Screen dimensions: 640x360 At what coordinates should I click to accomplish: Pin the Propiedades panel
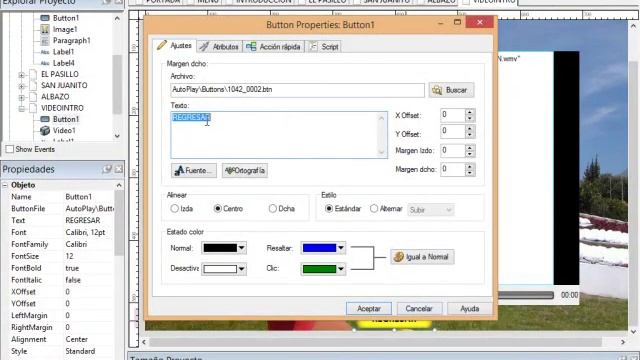click(107, 169)
